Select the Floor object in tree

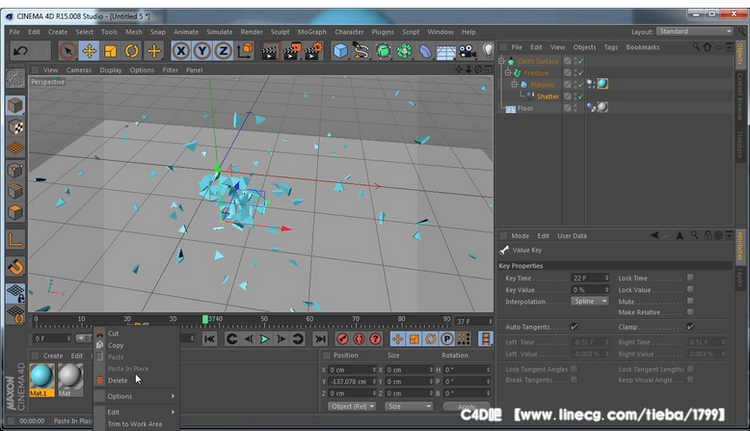pyautogui.click(x=525, y=109)
